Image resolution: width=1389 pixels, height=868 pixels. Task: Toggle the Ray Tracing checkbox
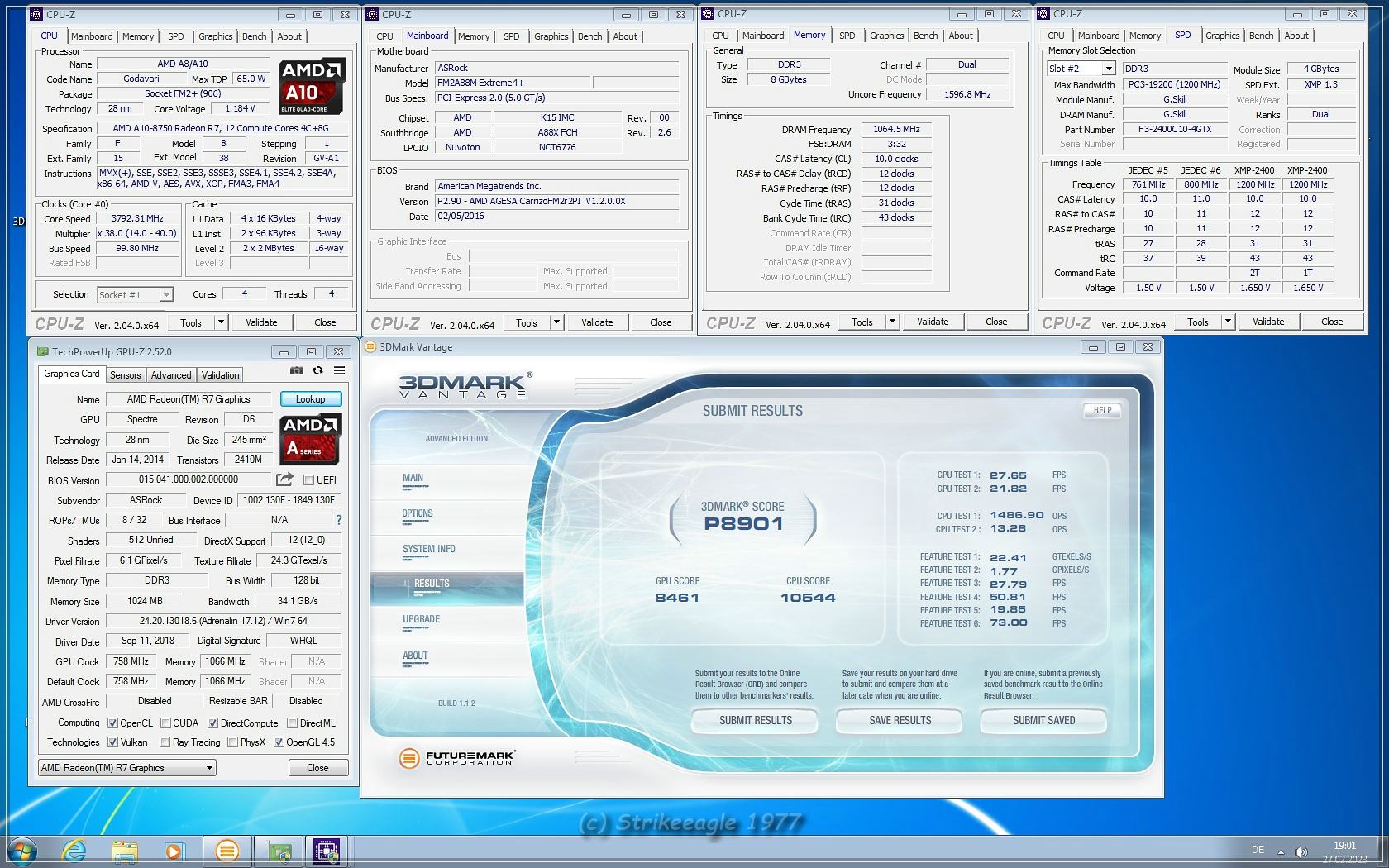(165, 742)
